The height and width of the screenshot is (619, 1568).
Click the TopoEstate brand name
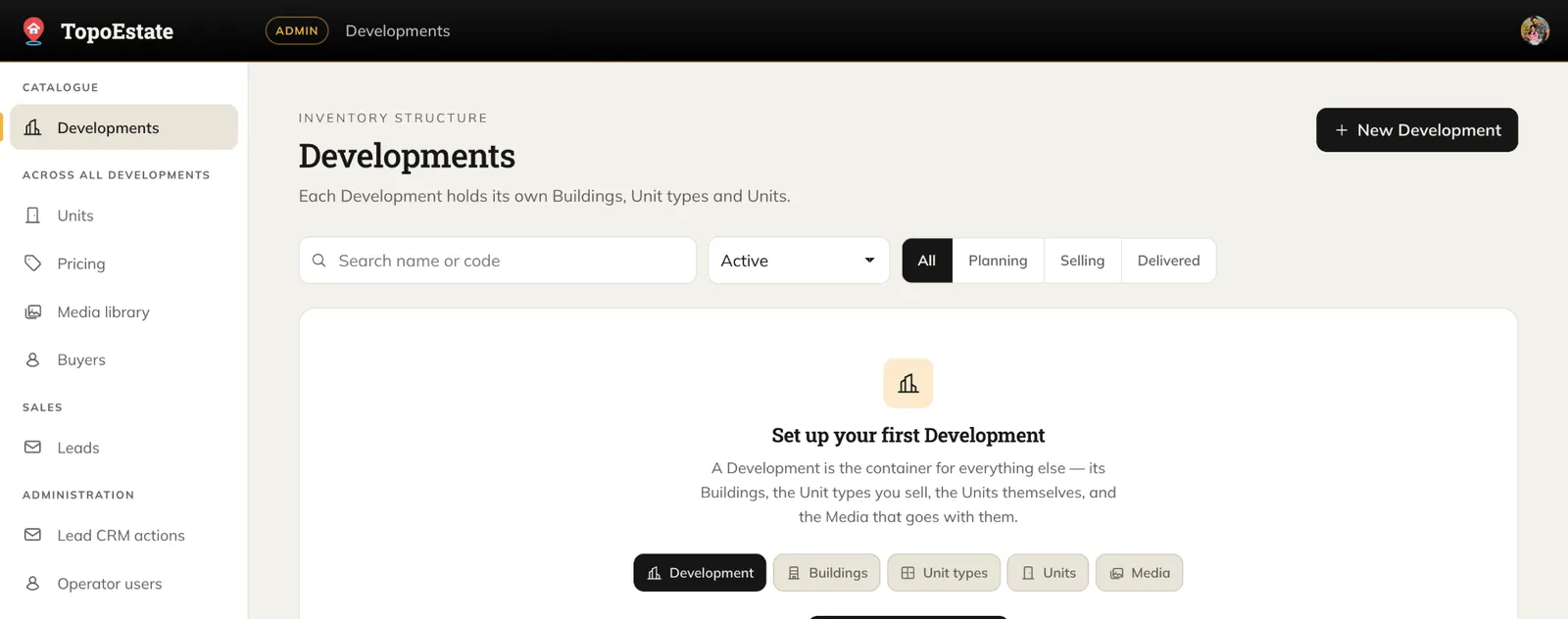pos(117,31)
